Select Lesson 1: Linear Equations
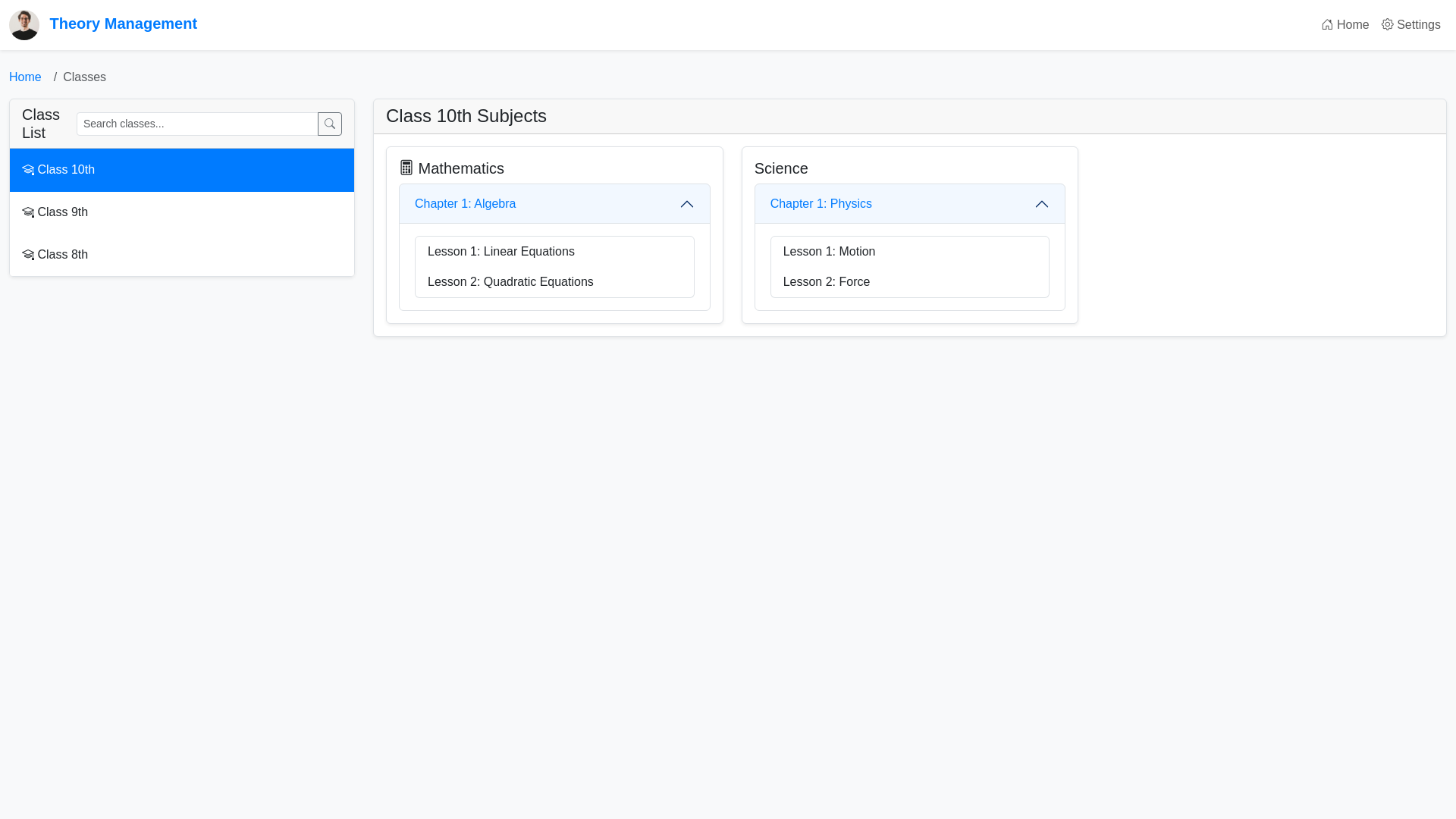Viewport: 1456px width, 819px height. point(501,251)
